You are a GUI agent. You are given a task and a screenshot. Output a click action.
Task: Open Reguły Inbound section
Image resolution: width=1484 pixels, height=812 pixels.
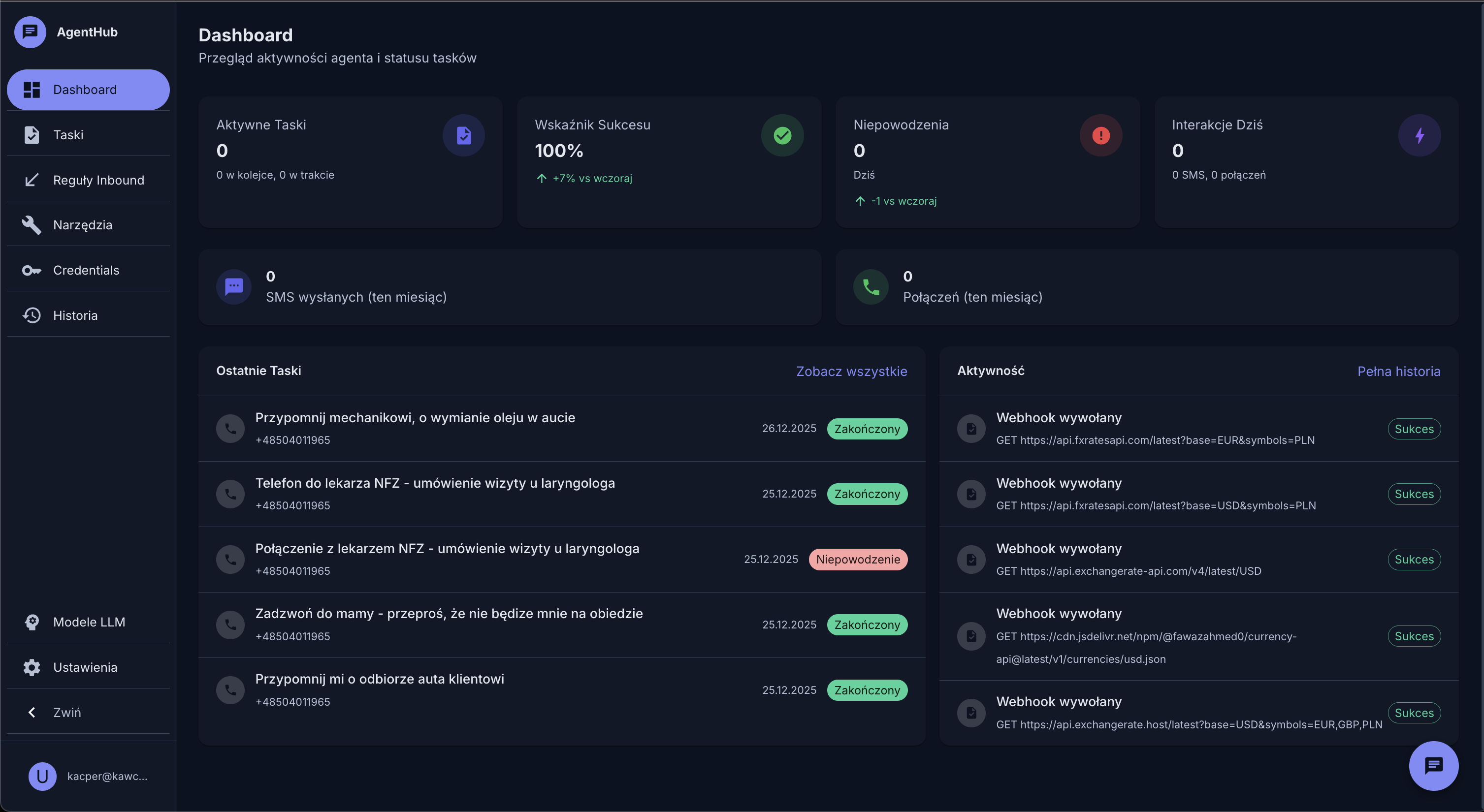click(88, 180)
